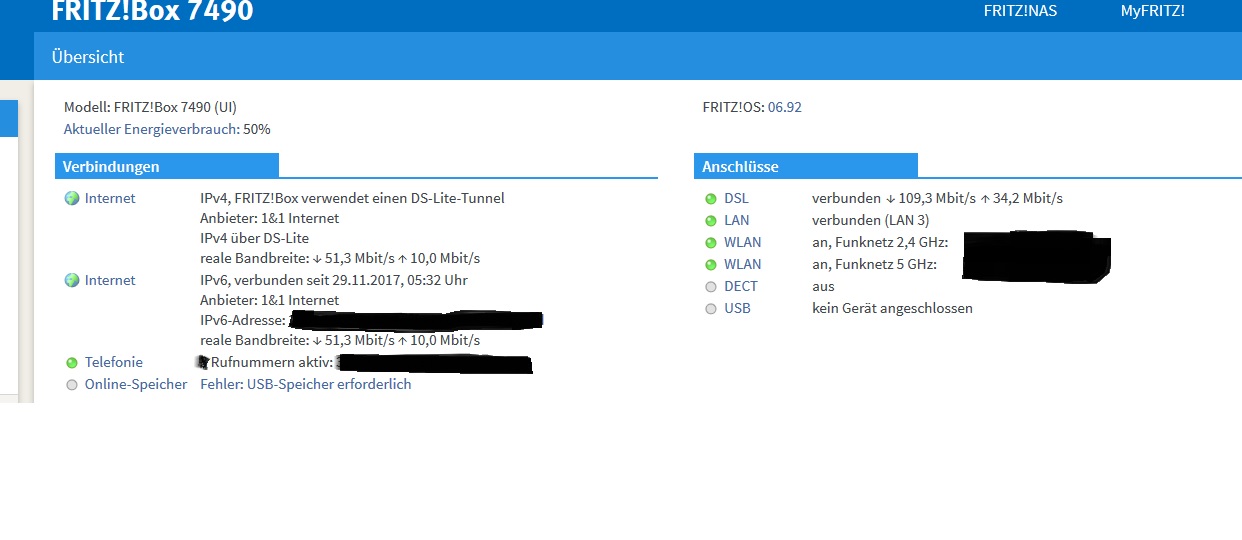Open FRITZ!NAS from the top bar
This screenshot has width=1242, height=540.
(1020, 11)
